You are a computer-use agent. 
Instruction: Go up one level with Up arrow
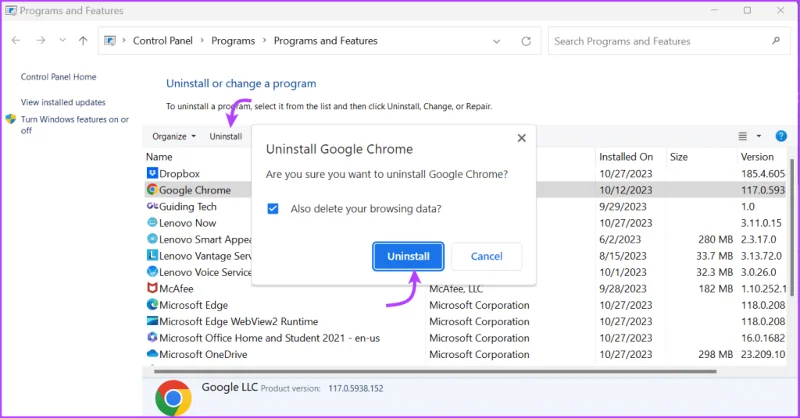point(83,41)
